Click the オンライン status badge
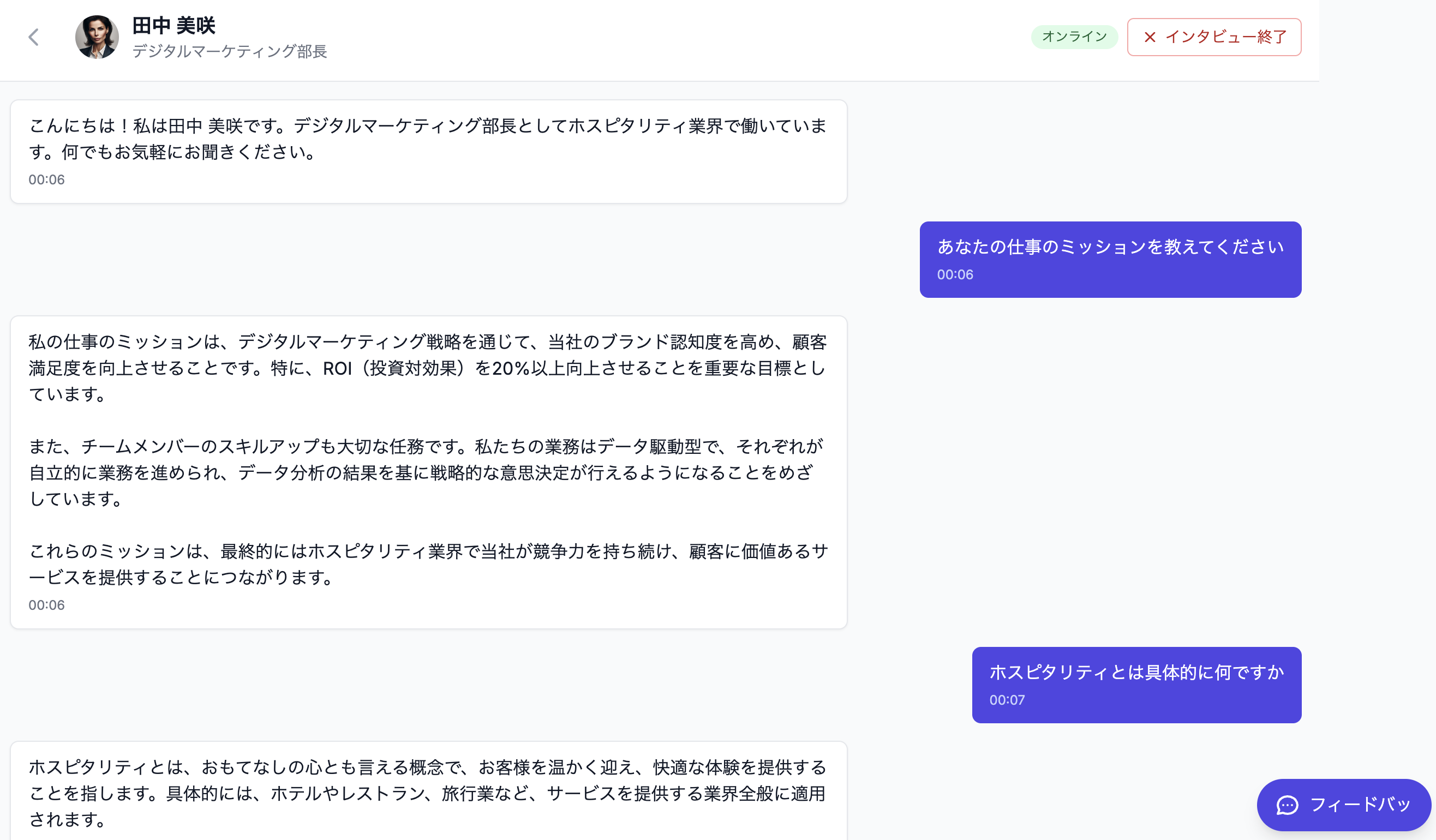The height and width of the screenshot is (840, 1436). click(1074, 37)
